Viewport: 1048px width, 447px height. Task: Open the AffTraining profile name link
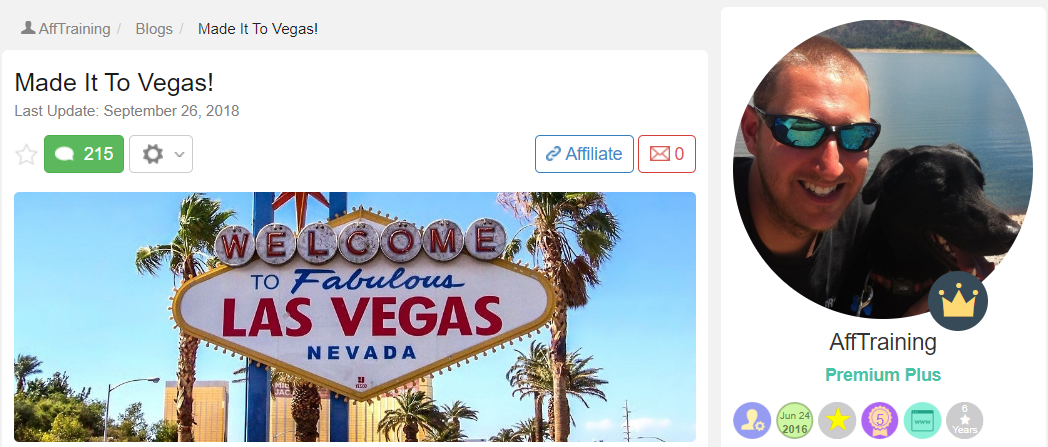point(883,342)
